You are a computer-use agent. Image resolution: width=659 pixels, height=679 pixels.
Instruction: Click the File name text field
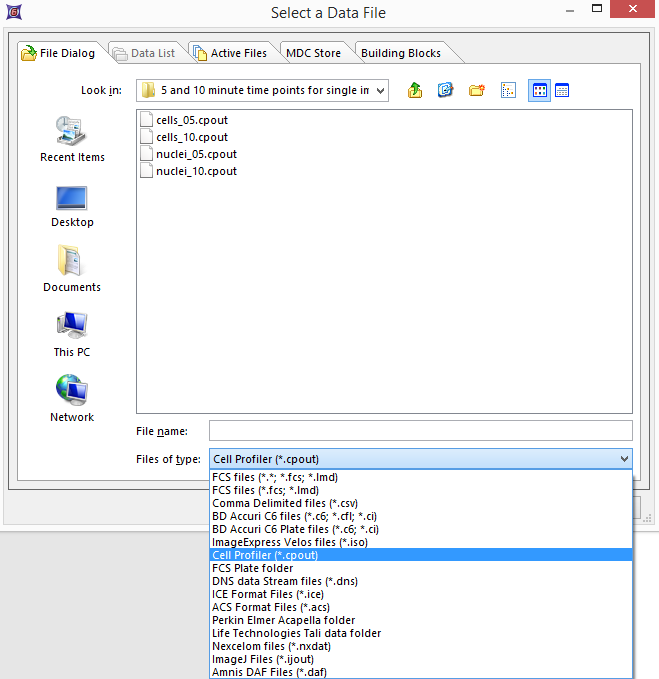(420, 431)
